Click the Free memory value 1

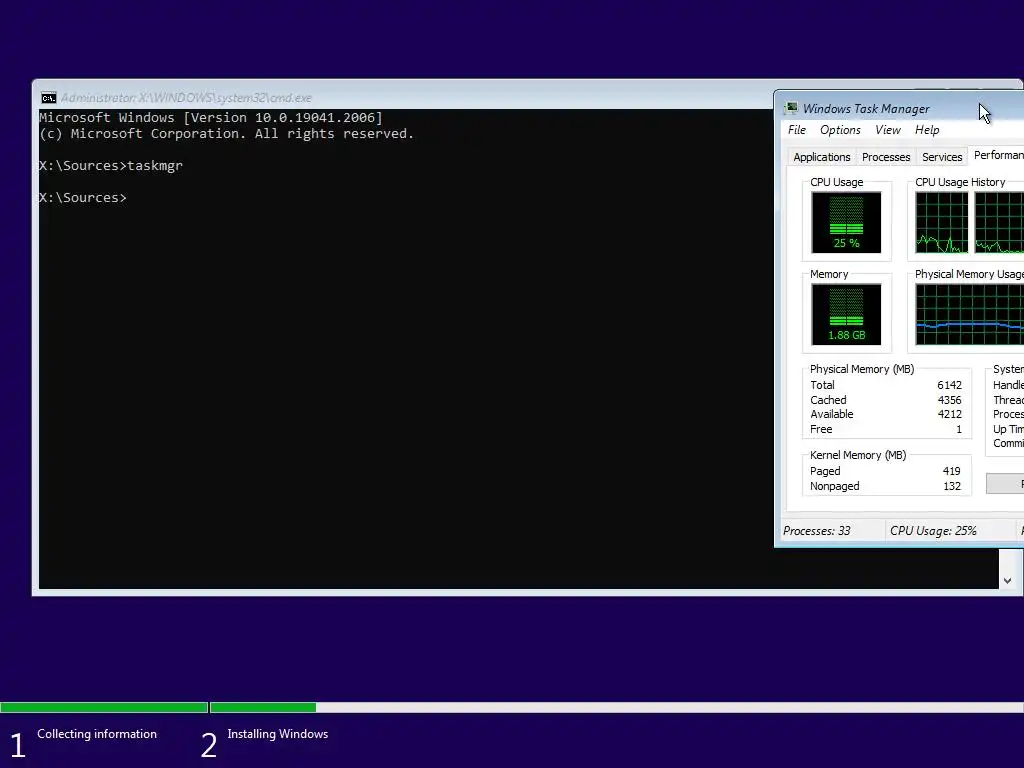pos(959,430)
